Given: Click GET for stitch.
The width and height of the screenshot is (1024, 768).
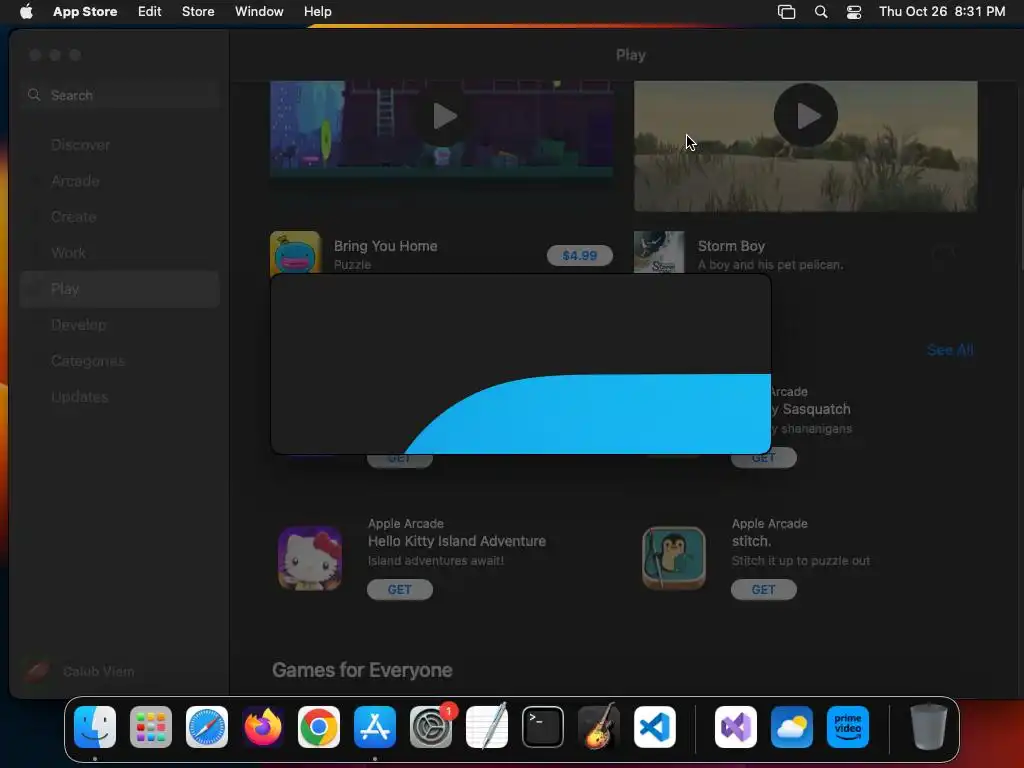Looking at the screenshot, I should click(763, 590).
